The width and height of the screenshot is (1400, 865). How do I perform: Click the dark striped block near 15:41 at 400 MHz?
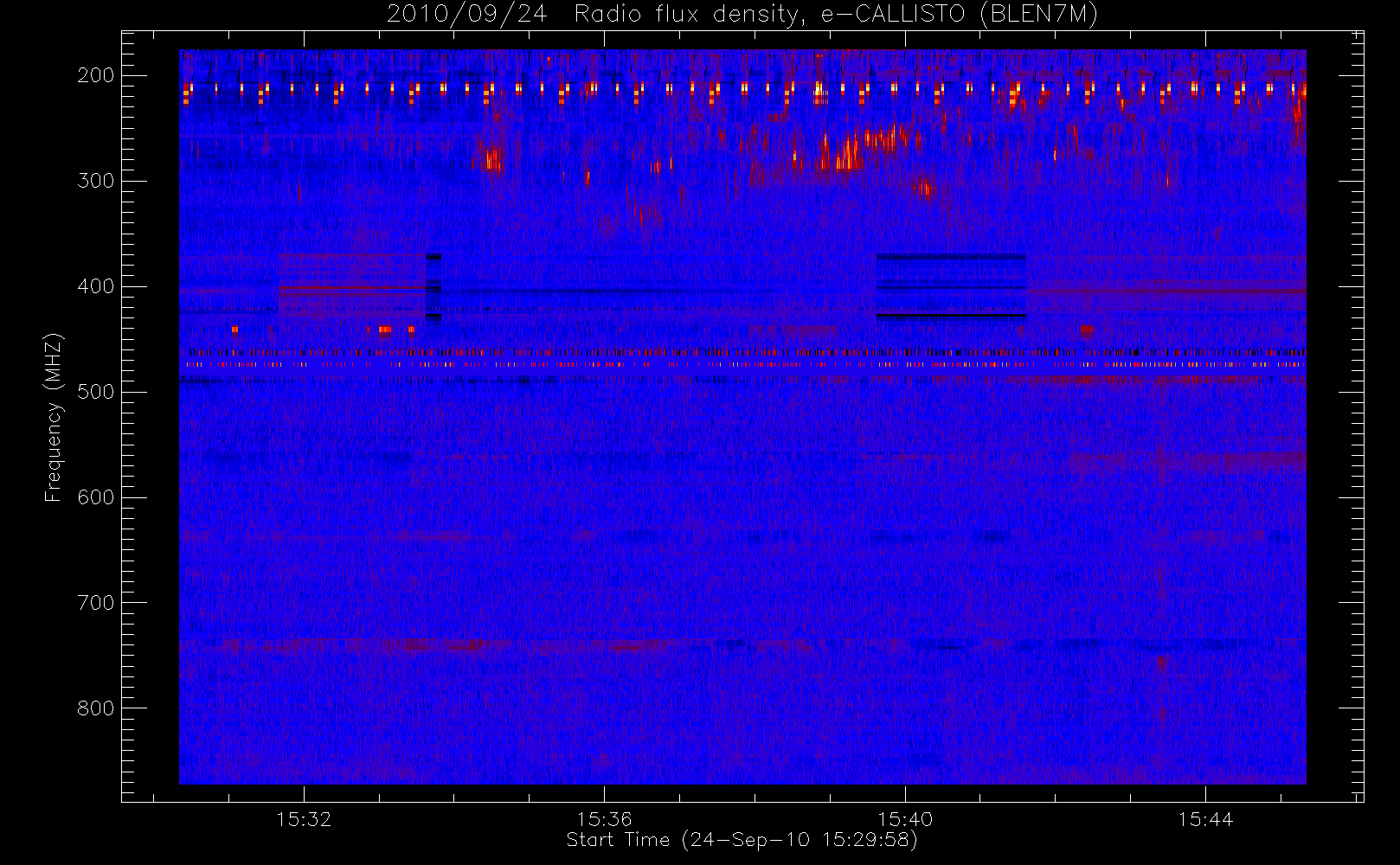click(951, 287)
